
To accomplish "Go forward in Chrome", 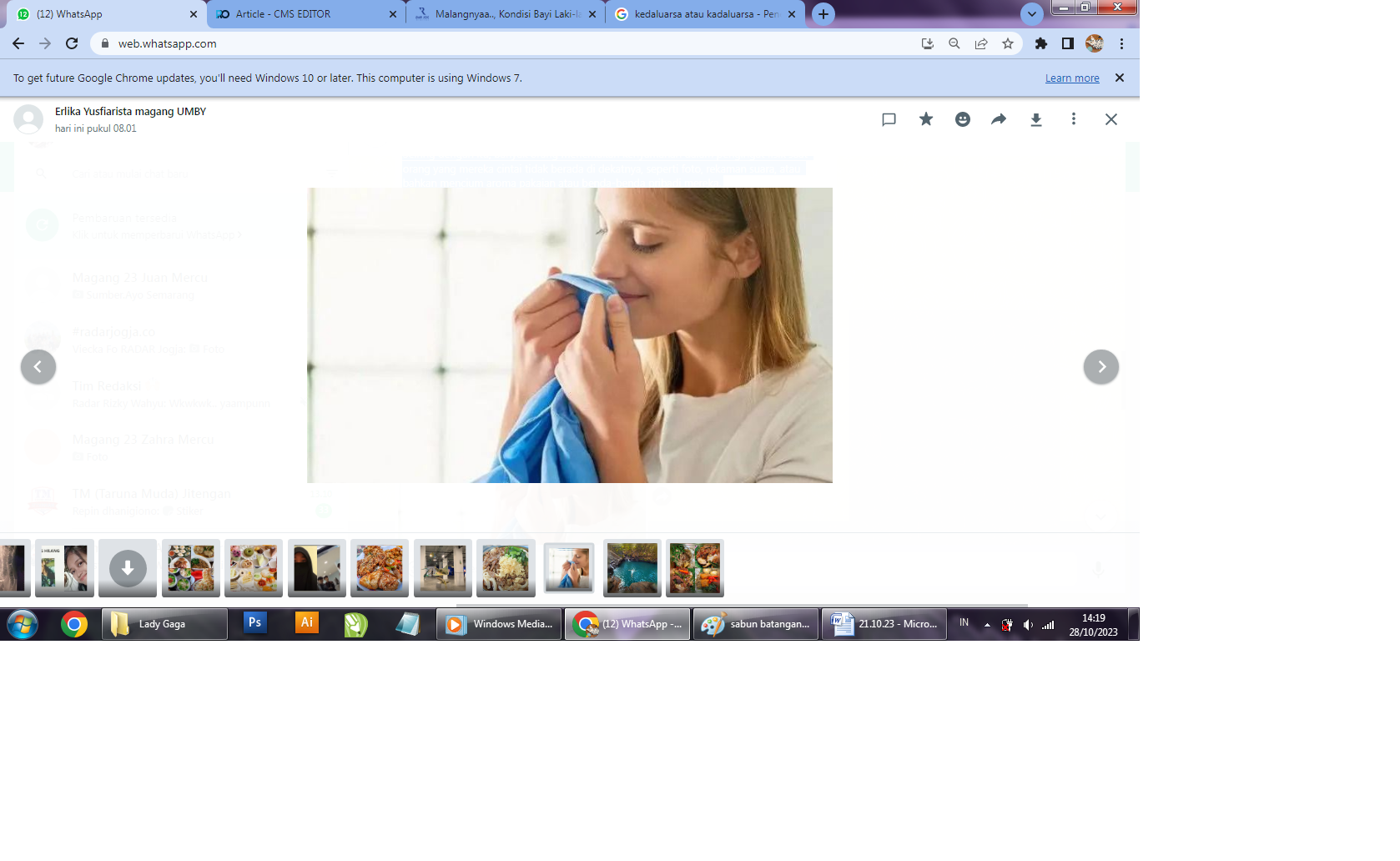I will [45, 43].
